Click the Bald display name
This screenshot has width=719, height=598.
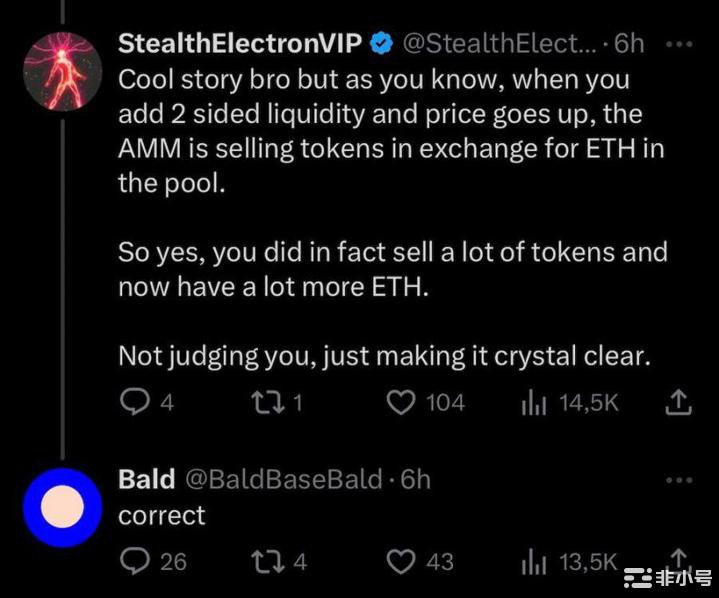[146, 479]
